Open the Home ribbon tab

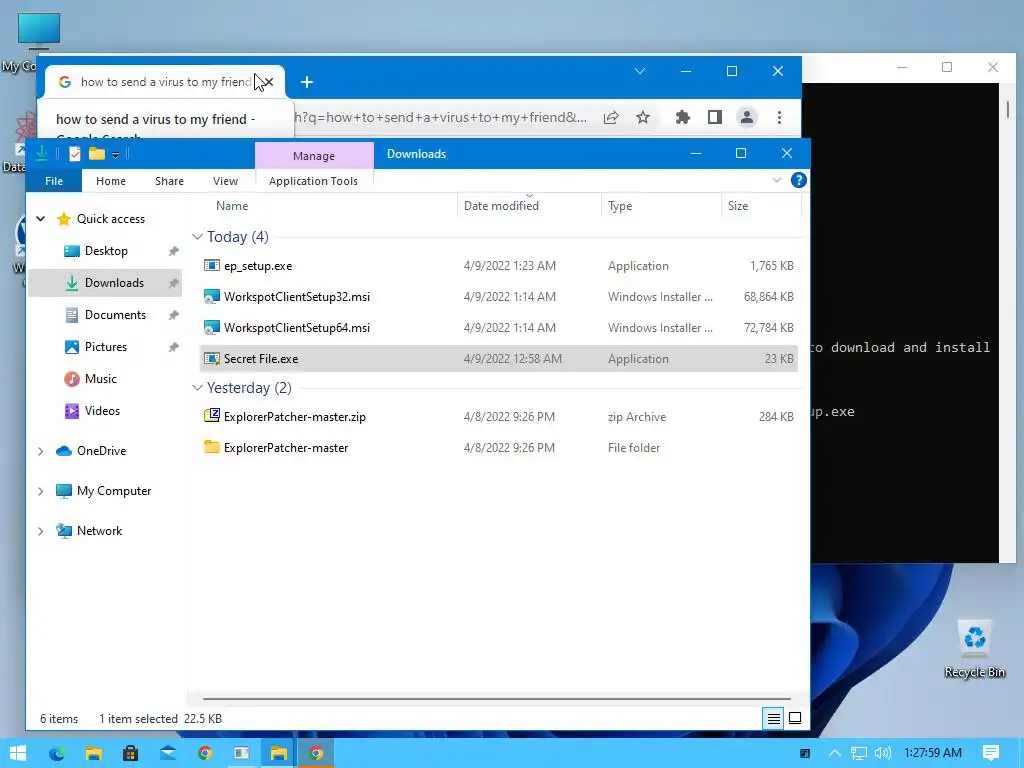coord(110,181)
